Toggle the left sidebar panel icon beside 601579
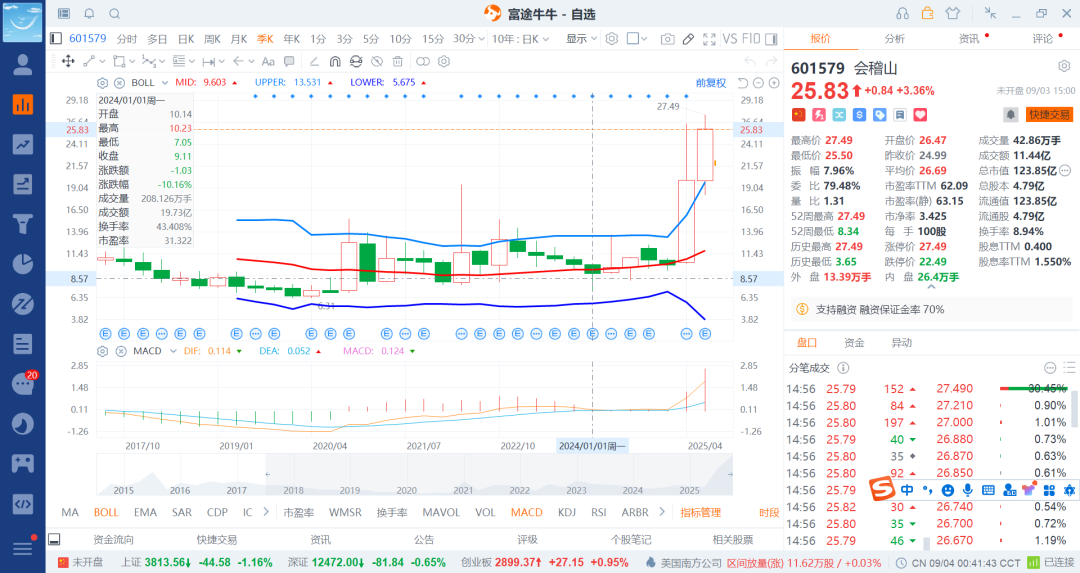This screenshot has width=1080, height=573. 56,39
